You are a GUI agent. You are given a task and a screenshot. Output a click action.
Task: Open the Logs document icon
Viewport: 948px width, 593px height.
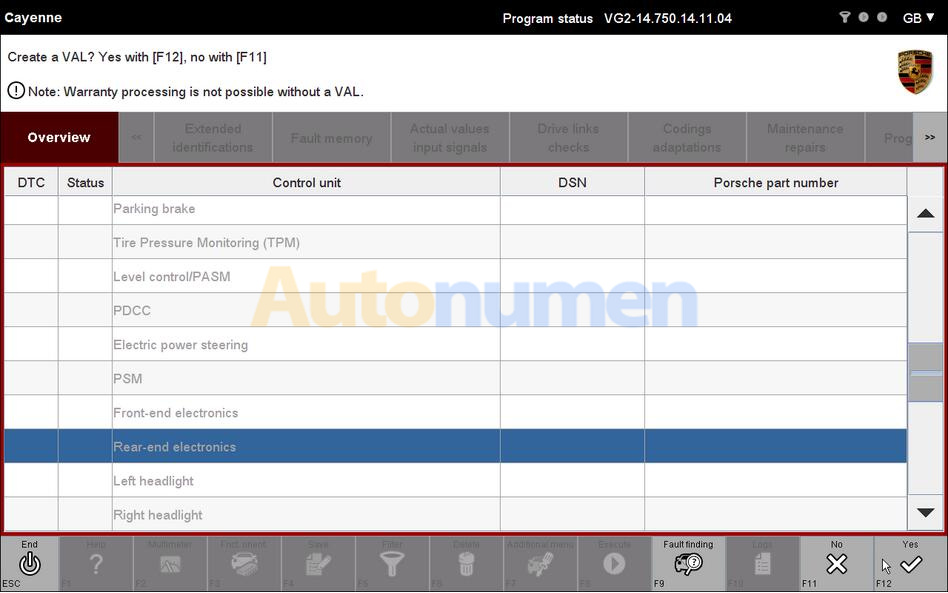tap(762, 564)
